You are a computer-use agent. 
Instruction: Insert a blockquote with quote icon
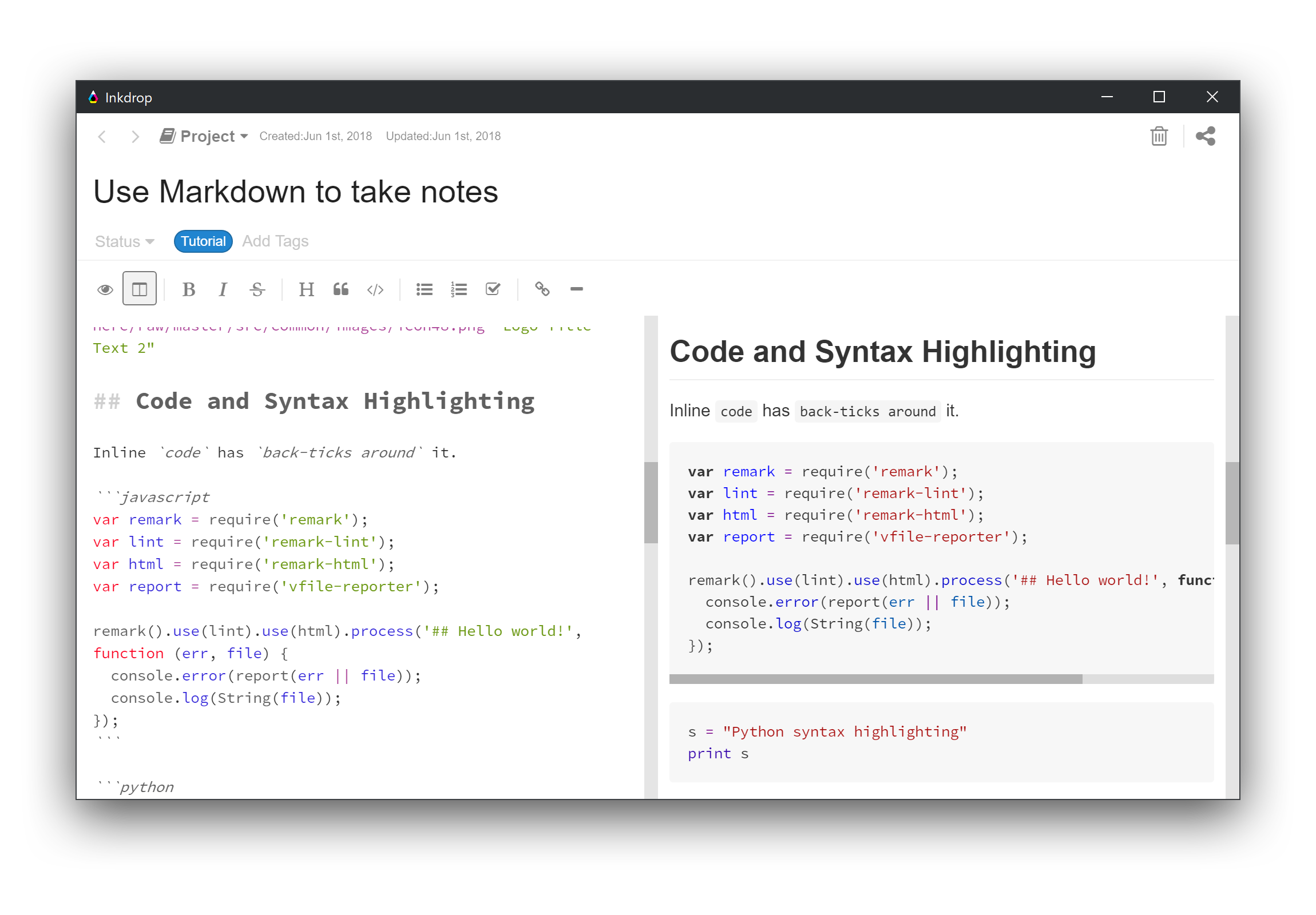coord(341,289)
